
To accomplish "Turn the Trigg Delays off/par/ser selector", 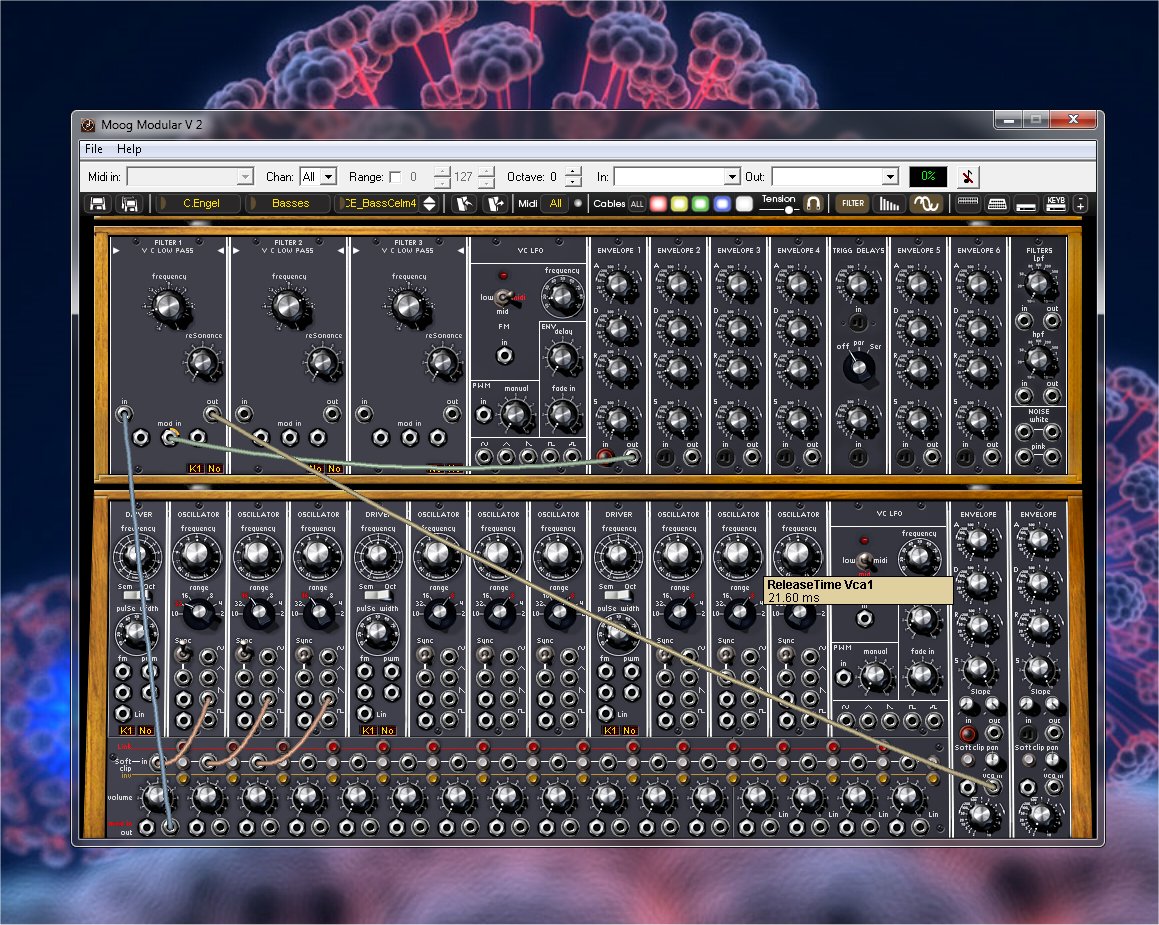I will click(857, 366).
